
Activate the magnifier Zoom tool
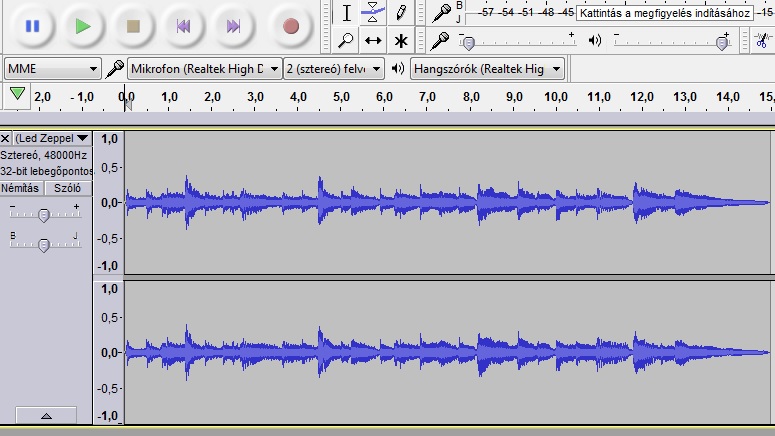tap(346, 41)
